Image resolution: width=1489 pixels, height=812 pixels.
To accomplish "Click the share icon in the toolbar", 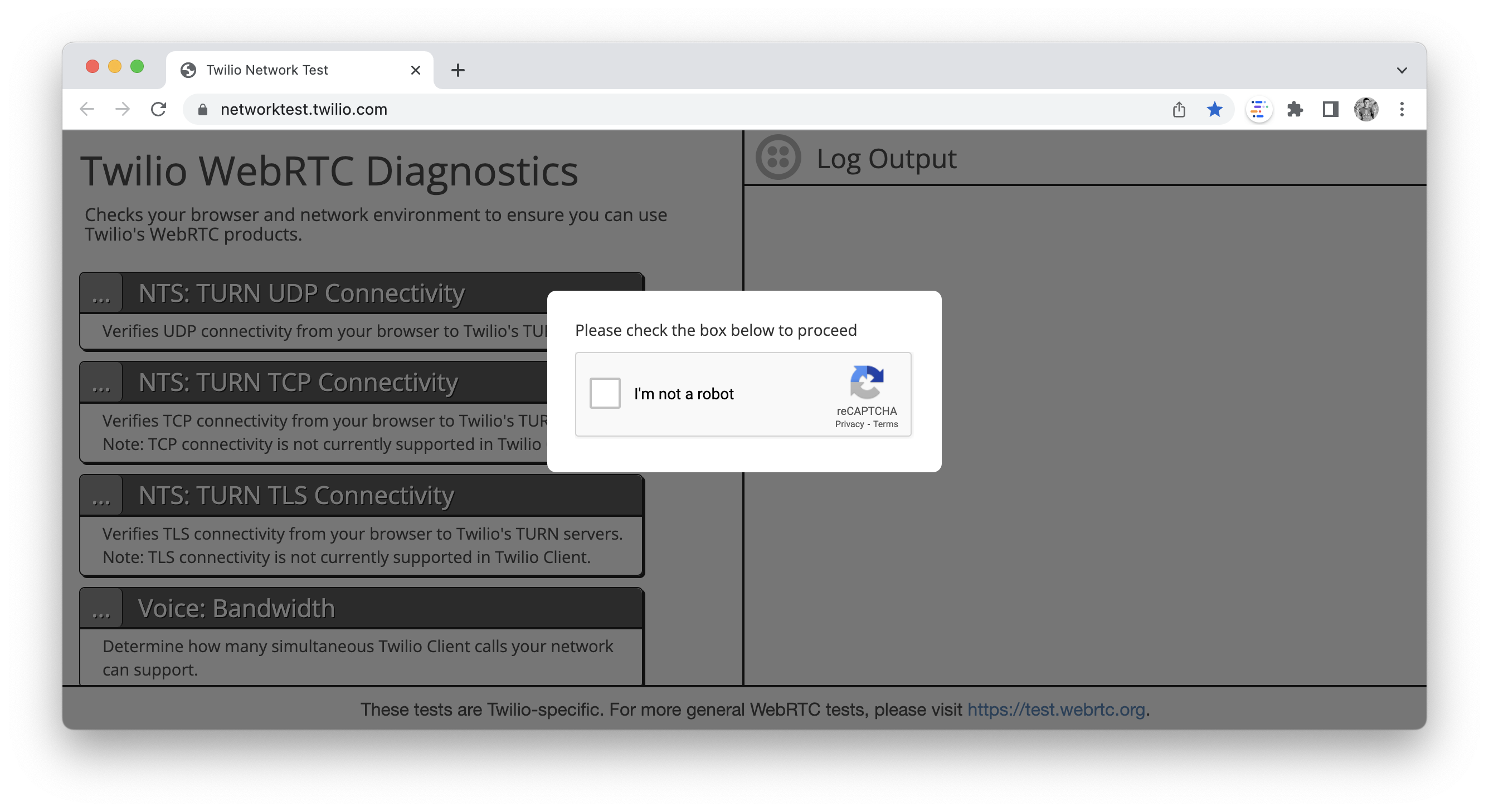I will [x=1179, y=109].
